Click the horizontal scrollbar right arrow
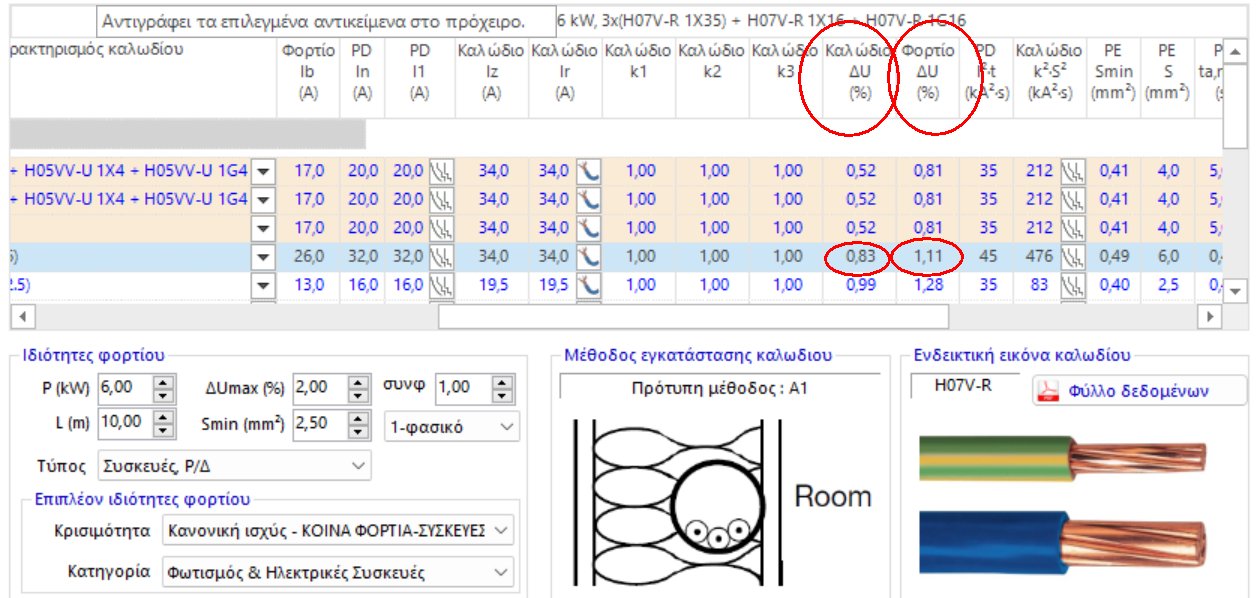The width and height of the screenshot is (1256, 598). click(1211, 316)
